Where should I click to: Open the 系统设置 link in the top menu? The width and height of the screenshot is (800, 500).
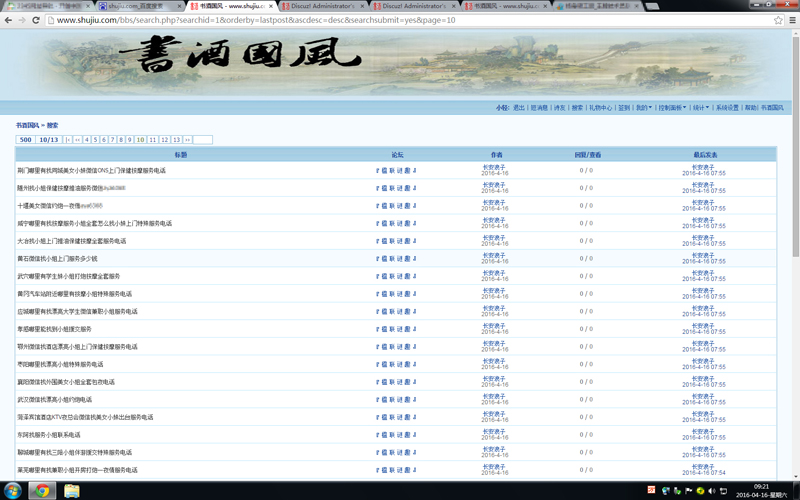point(727,108)
